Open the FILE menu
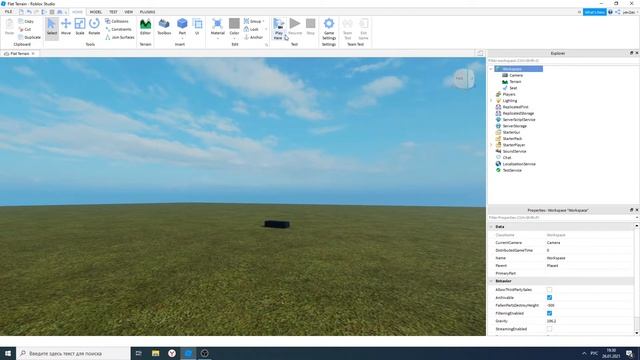The height and width of the screenshot is (360, 640). (x=8, y=12)
